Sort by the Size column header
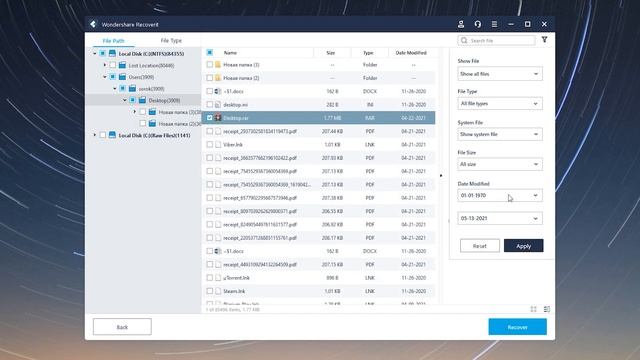 point(331,53)
